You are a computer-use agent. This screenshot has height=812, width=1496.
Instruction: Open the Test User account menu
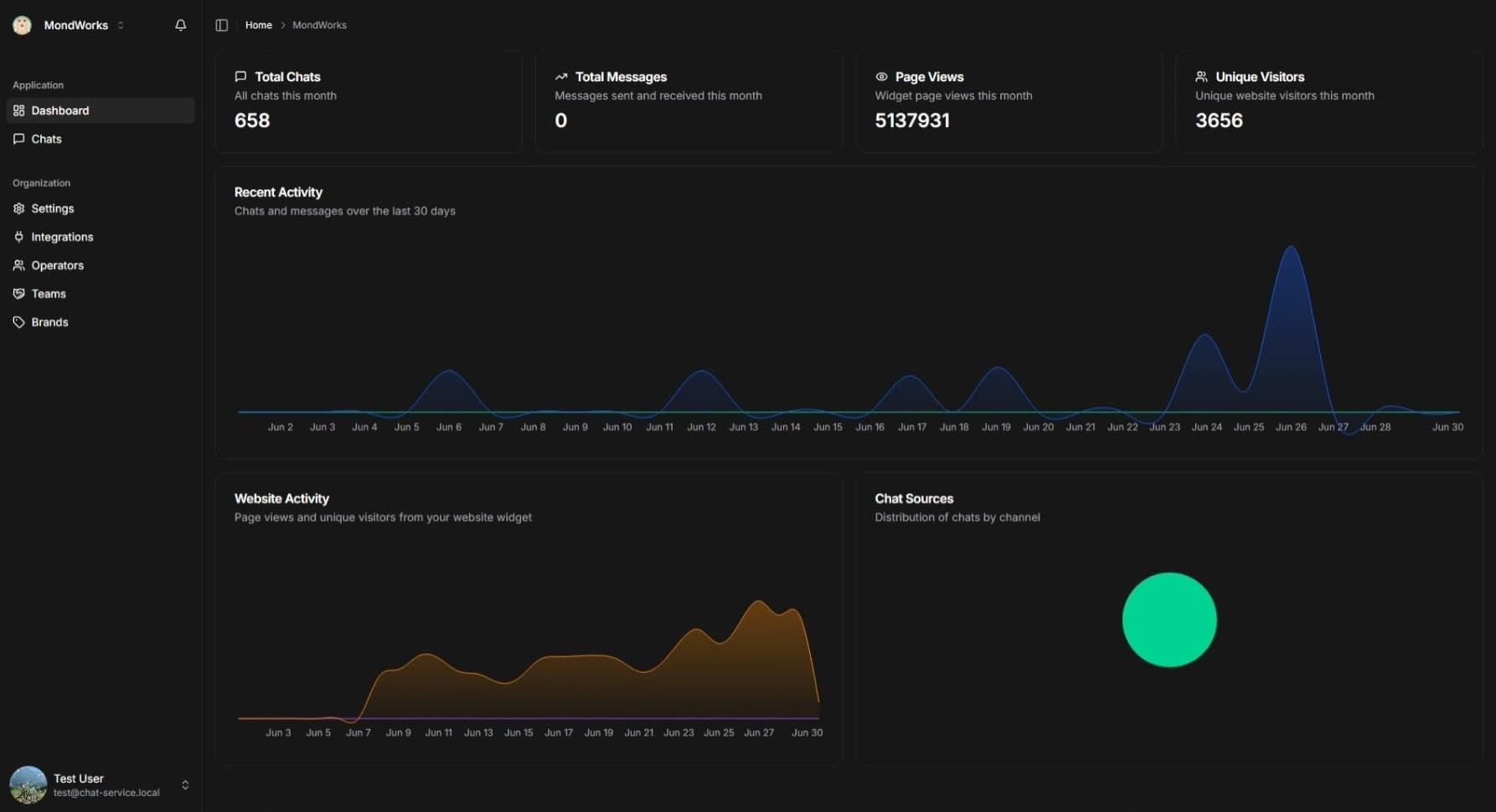184,784
